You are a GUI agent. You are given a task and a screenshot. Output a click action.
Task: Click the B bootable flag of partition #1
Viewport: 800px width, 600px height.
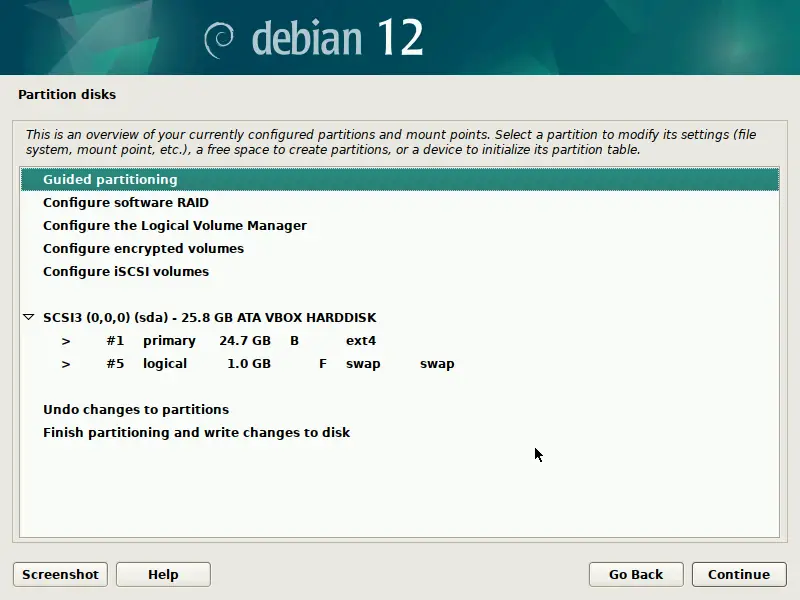pyautogui.click(x=294, y=340)
